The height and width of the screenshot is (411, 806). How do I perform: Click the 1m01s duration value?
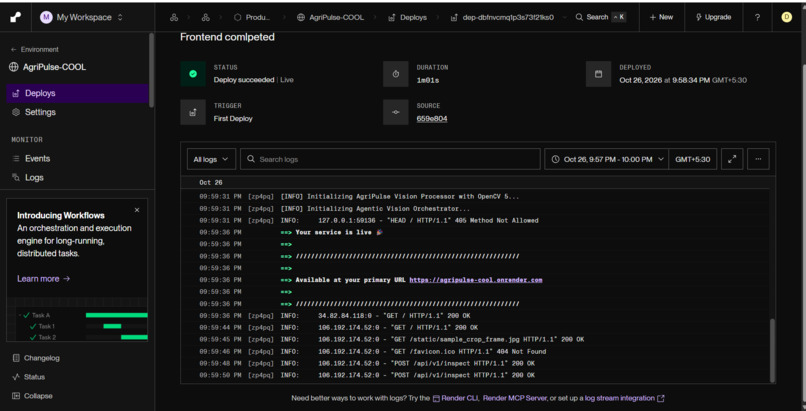pyautogui.click(x=428, y=80)
